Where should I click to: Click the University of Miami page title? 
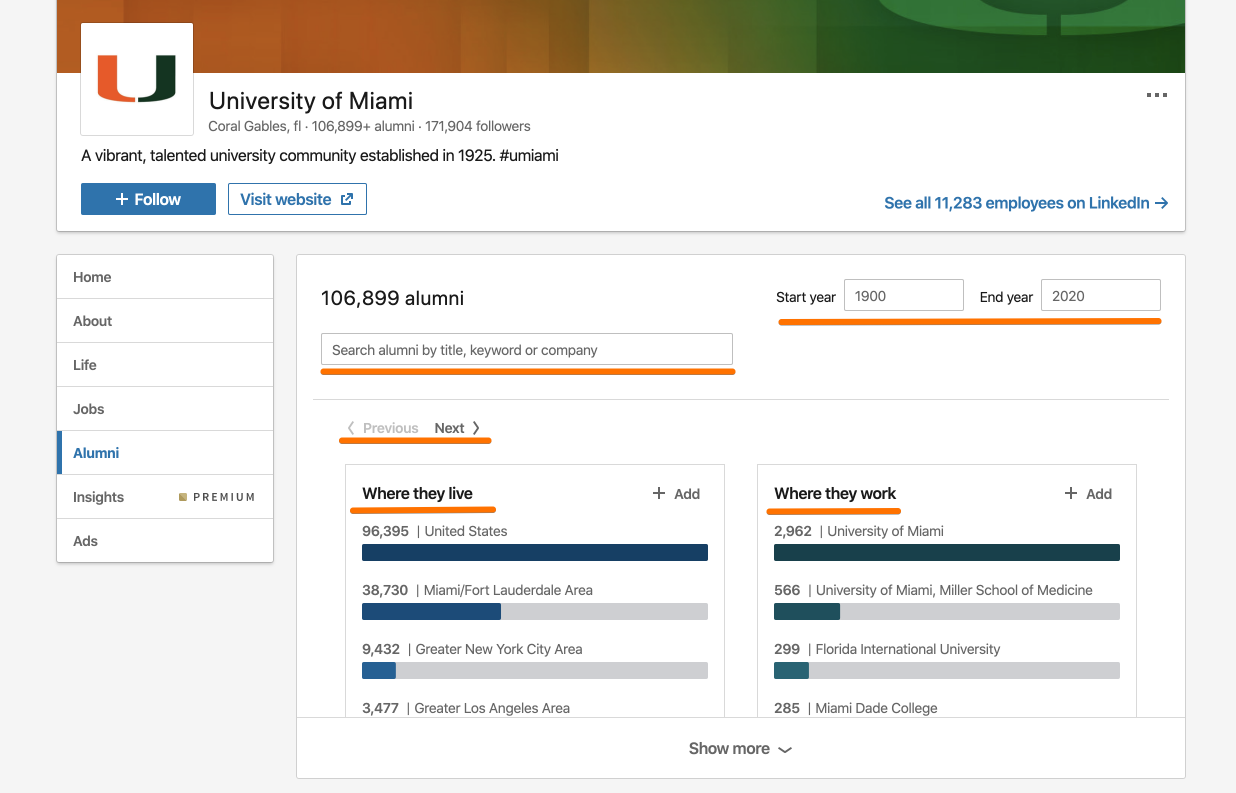coord(311,101)
